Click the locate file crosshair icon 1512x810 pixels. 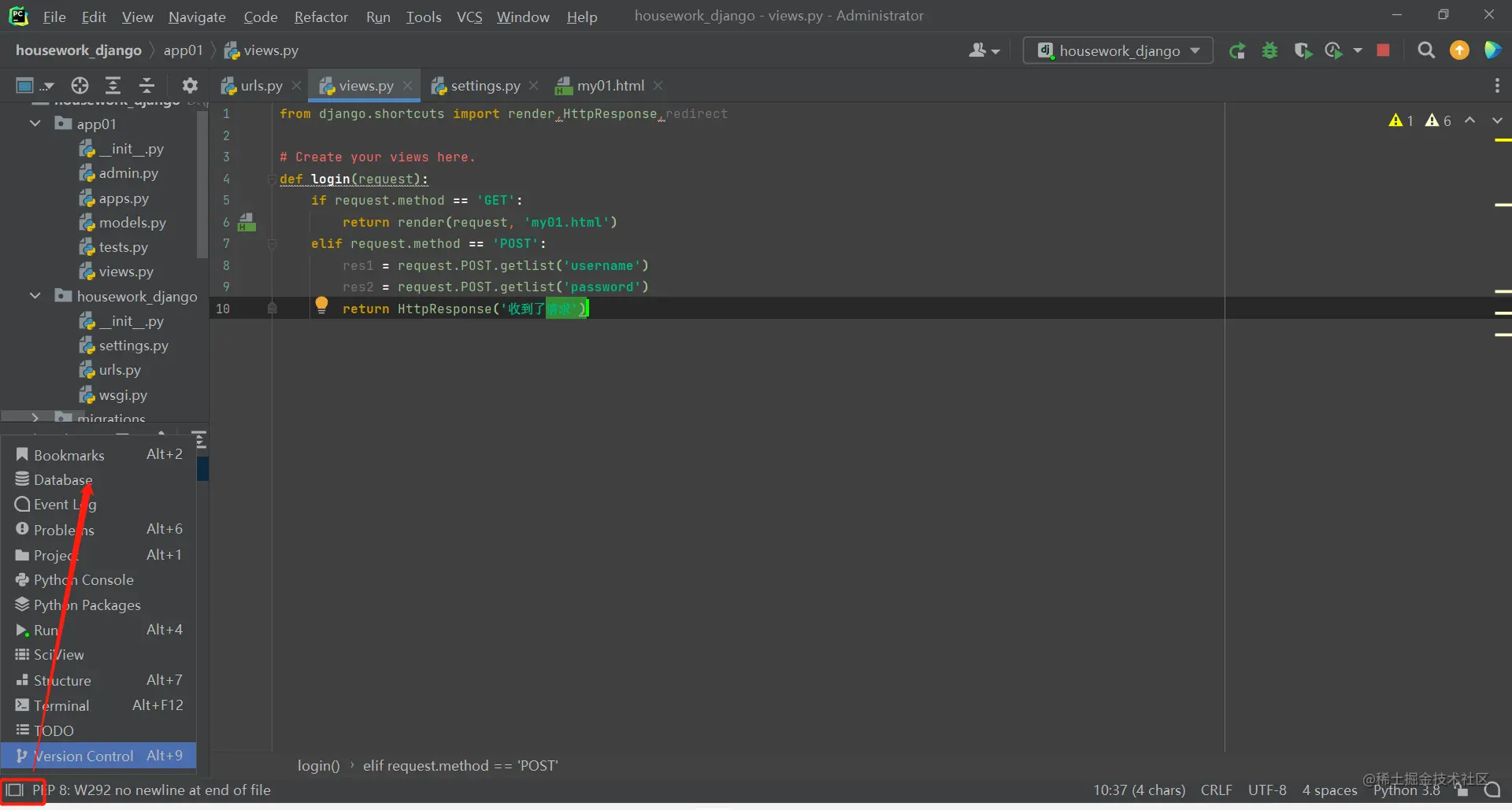80,85
